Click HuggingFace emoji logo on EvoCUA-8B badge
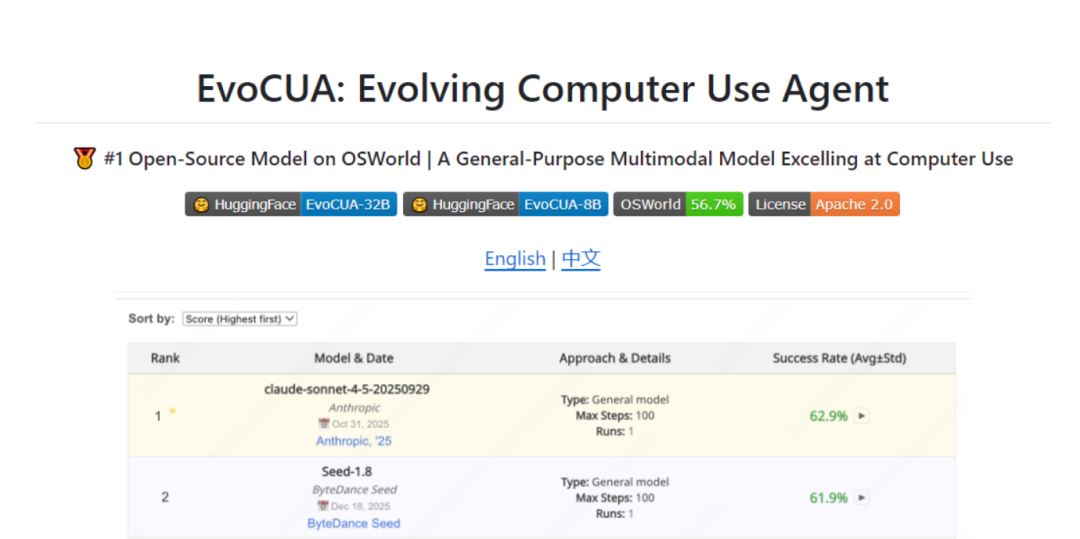Viewport: 1080px width, 539px height. (x=419, y=205)
